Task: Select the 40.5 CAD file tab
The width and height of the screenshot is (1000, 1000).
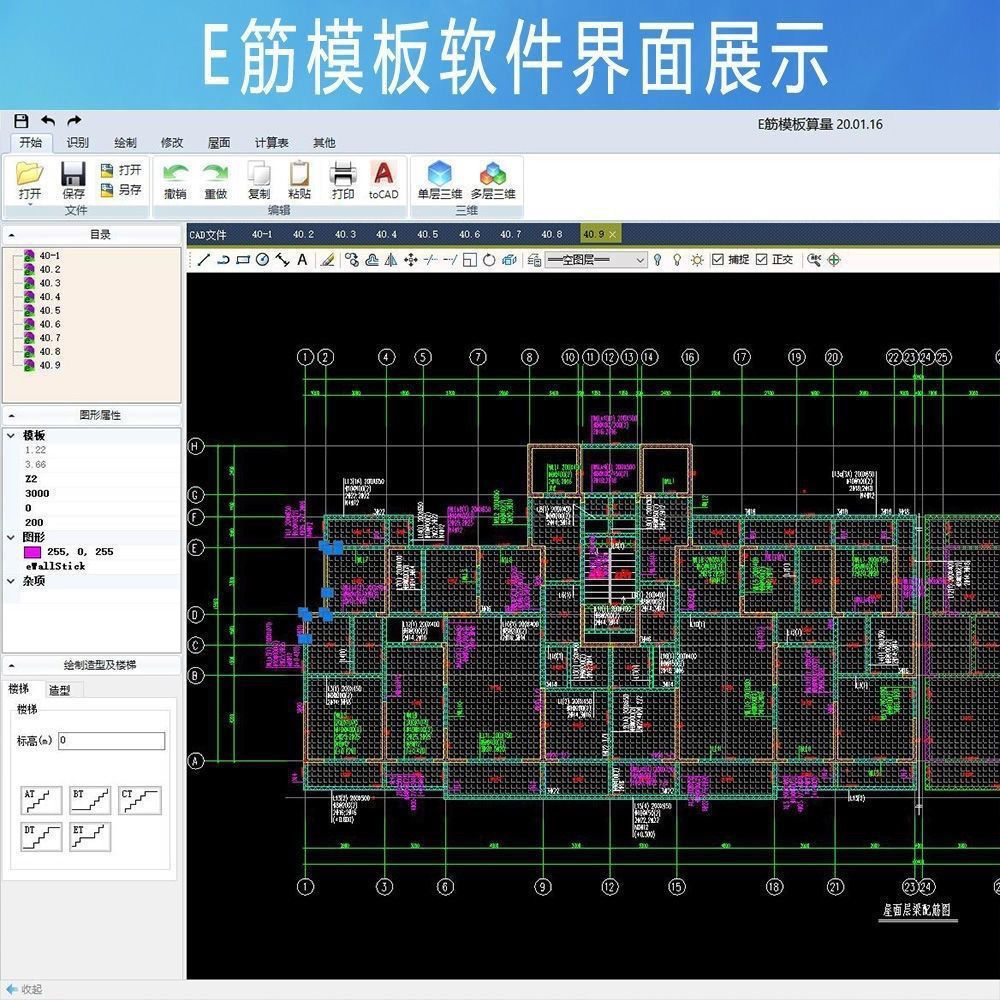Action: tap(427, 233)
